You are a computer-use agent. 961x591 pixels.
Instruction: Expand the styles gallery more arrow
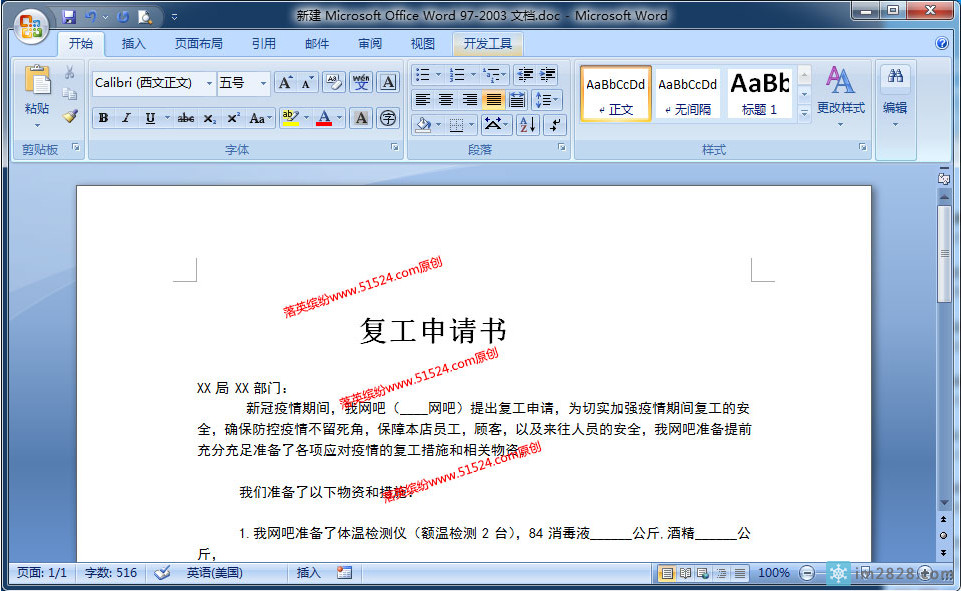point(804,113)
